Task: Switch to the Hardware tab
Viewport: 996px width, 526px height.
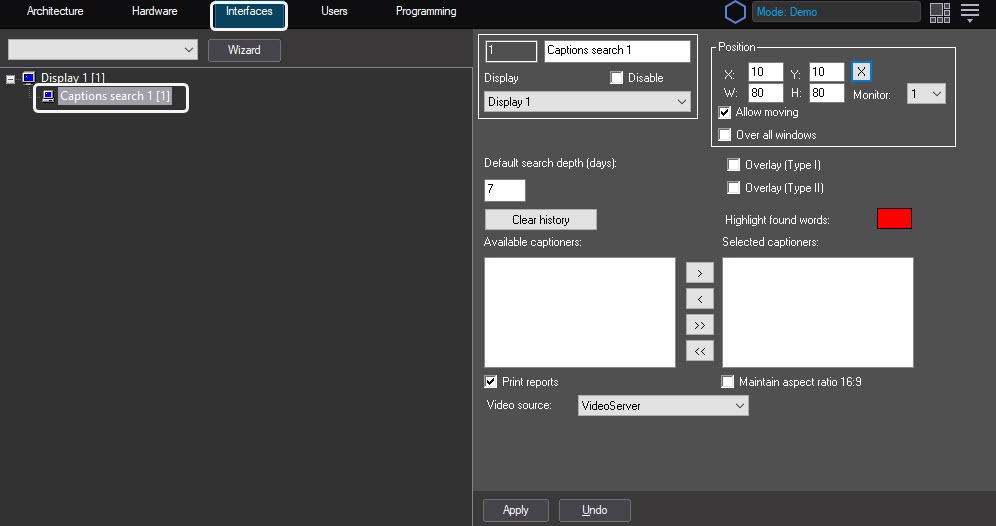Action: [x=154, y=11]
